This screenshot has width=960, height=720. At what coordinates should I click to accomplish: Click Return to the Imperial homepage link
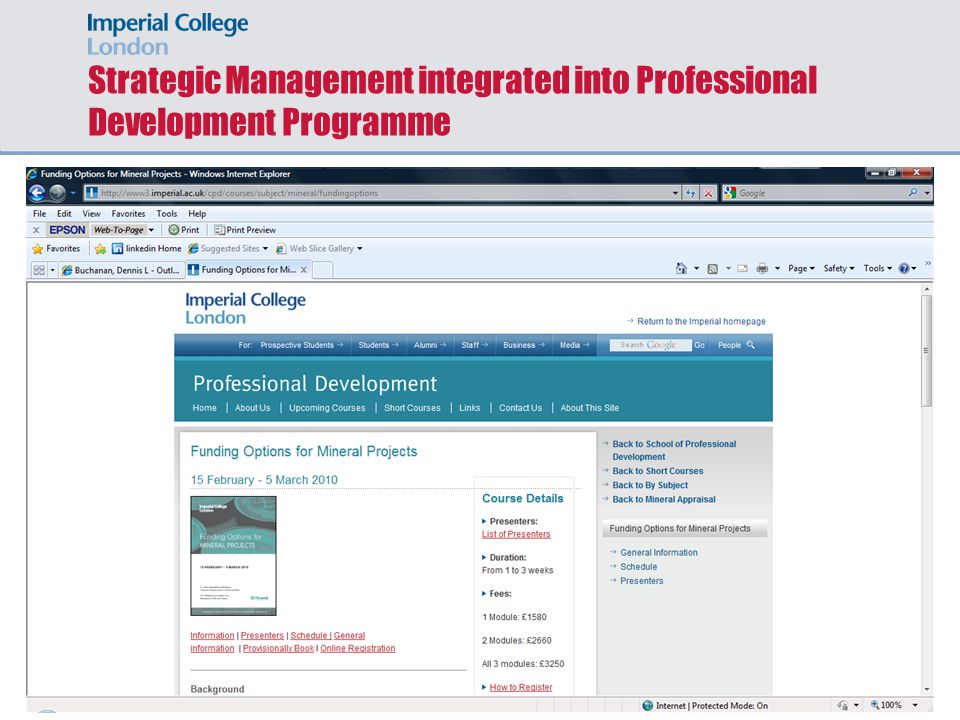[x=701, y=321]
